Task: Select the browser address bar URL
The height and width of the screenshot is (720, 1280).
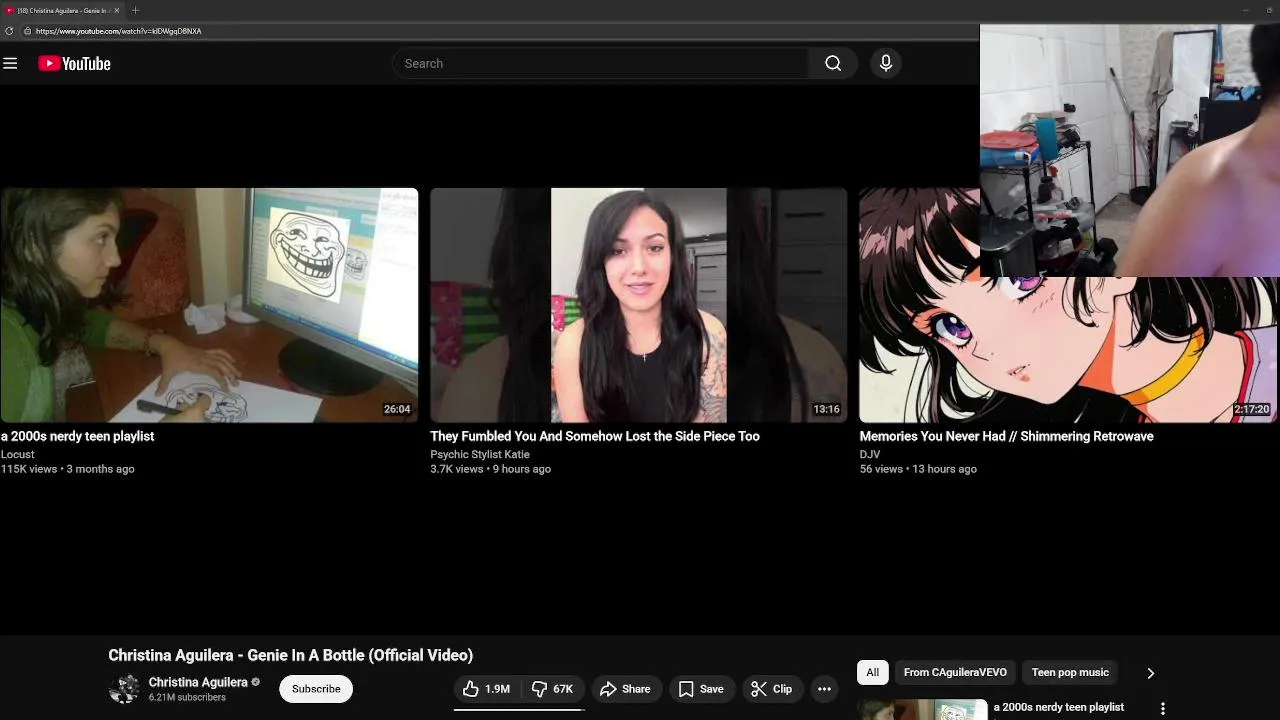Action: pos(118,31)
